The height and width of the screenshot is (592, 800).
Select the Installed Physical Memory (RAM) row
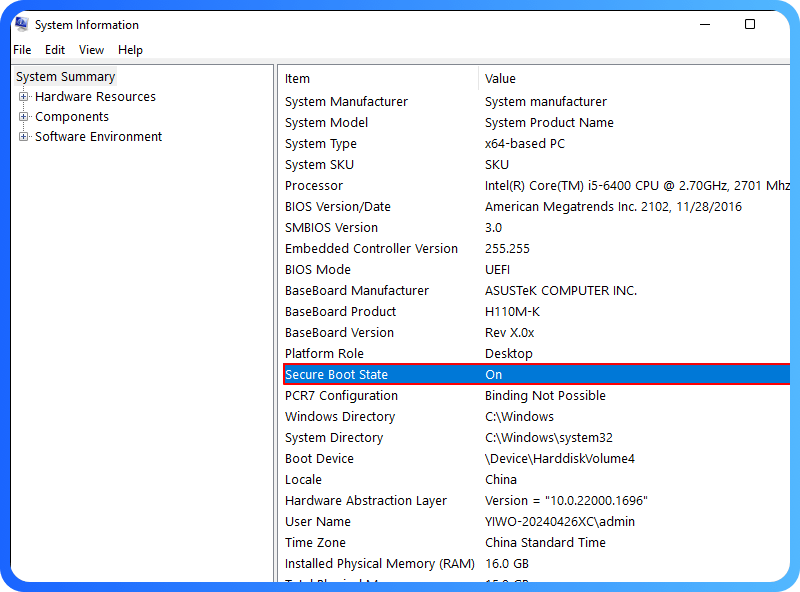click(536, 563)
